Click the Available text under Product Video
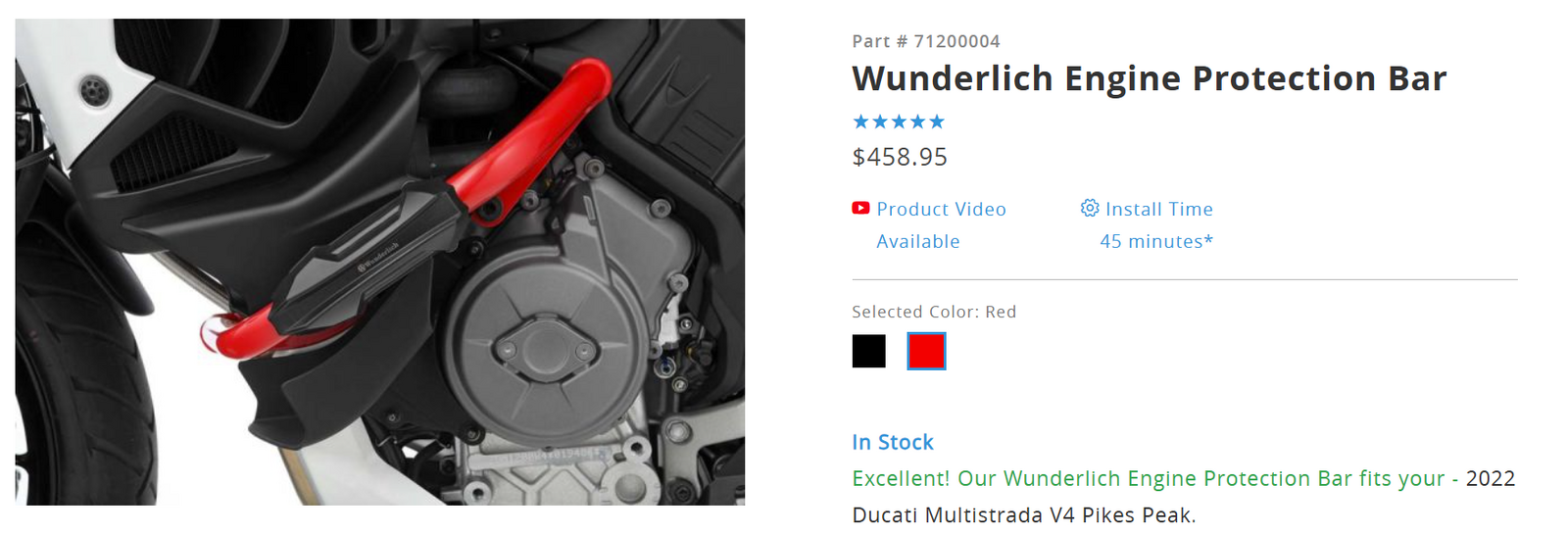 (x=918, y=241)
